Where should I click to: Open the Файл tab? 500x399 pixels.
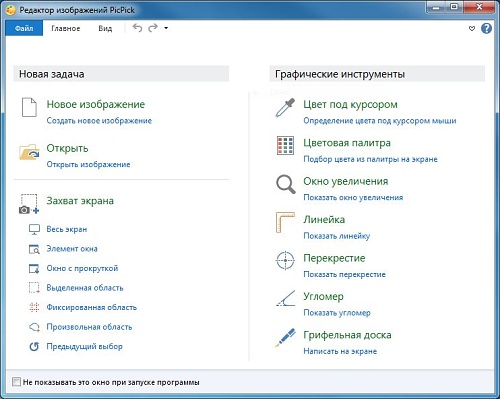24,28
